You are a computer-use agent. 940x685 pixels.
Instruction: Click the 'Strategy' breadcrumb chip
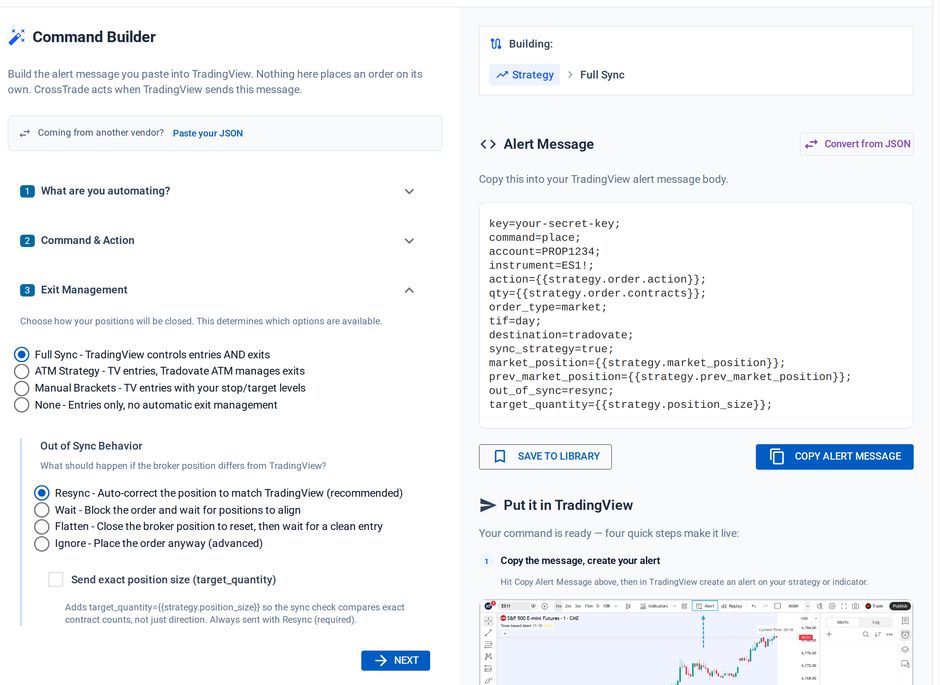pos(525,75)
